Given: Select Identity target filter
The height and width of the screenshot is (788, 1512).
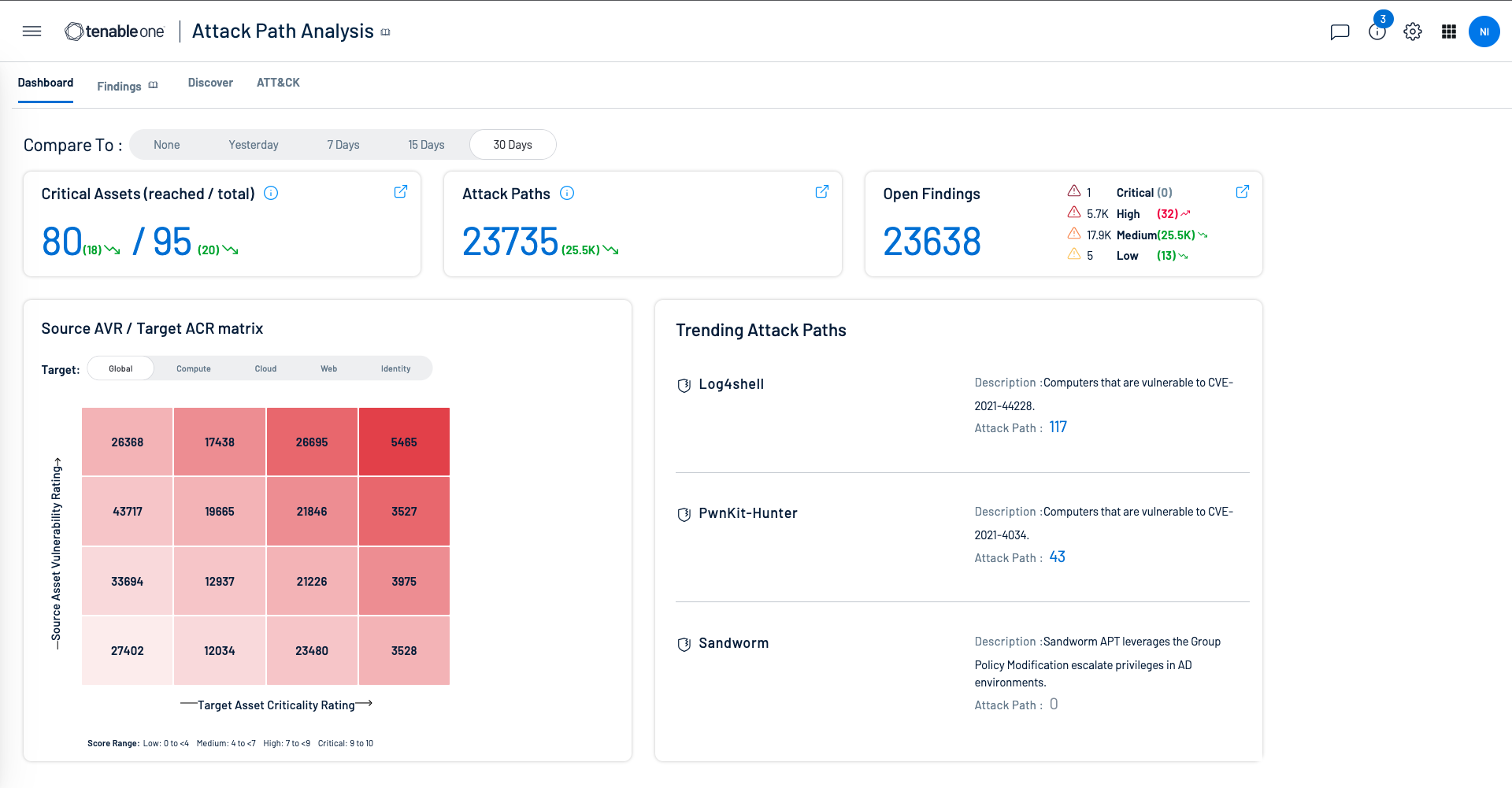Looking at the screenshot, I should click(395, 368).
